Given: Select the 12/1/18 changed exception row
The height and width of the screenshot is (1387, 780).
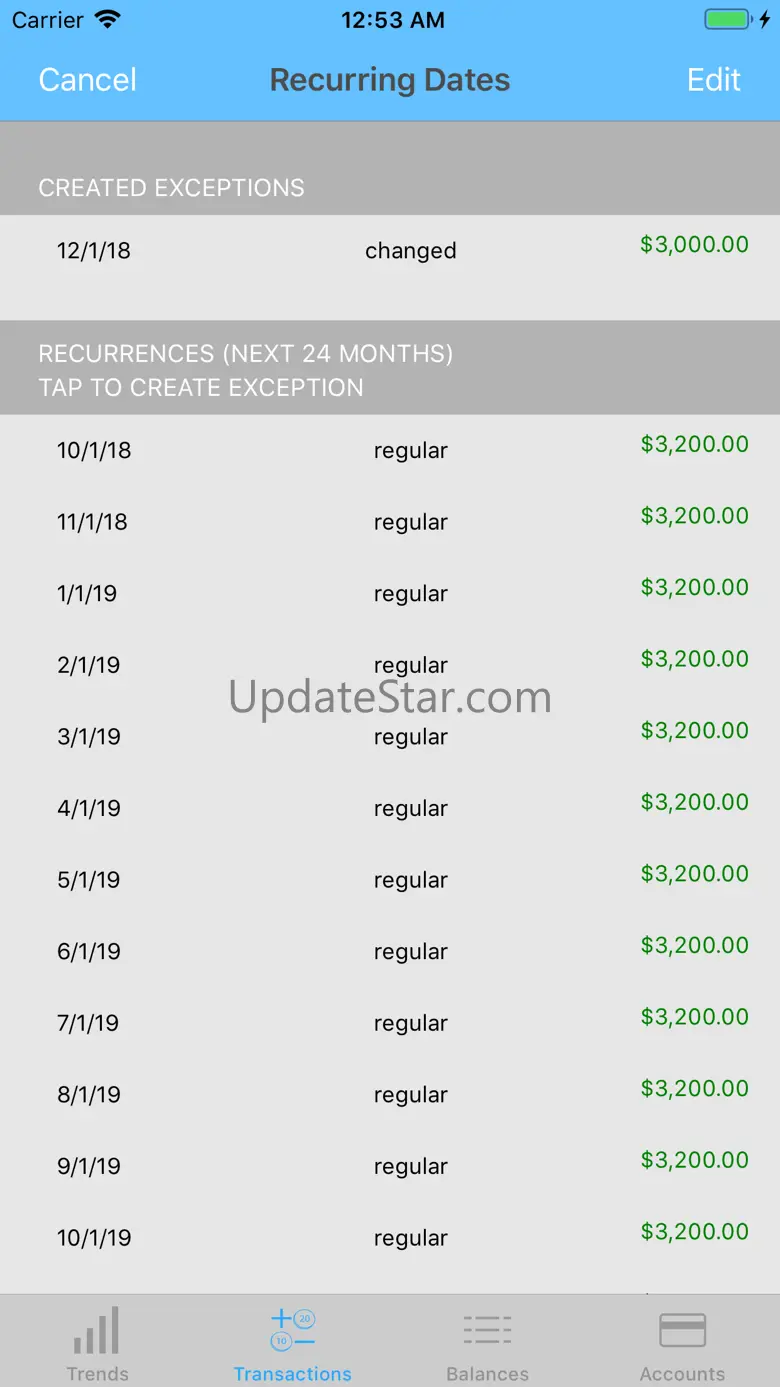Looking at the screenshot, I should 390,251.
